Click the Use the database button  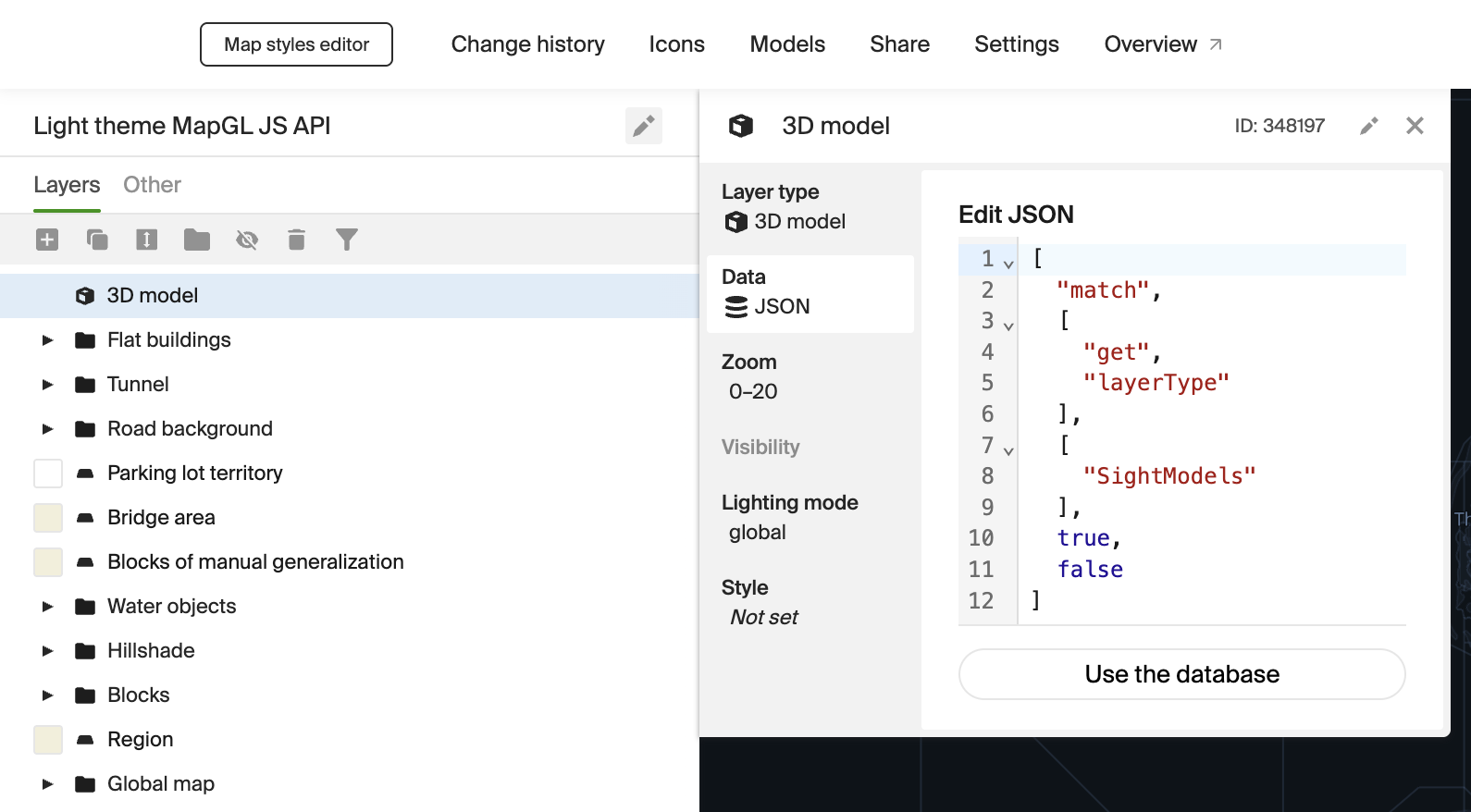click(x=1181, y=674)
